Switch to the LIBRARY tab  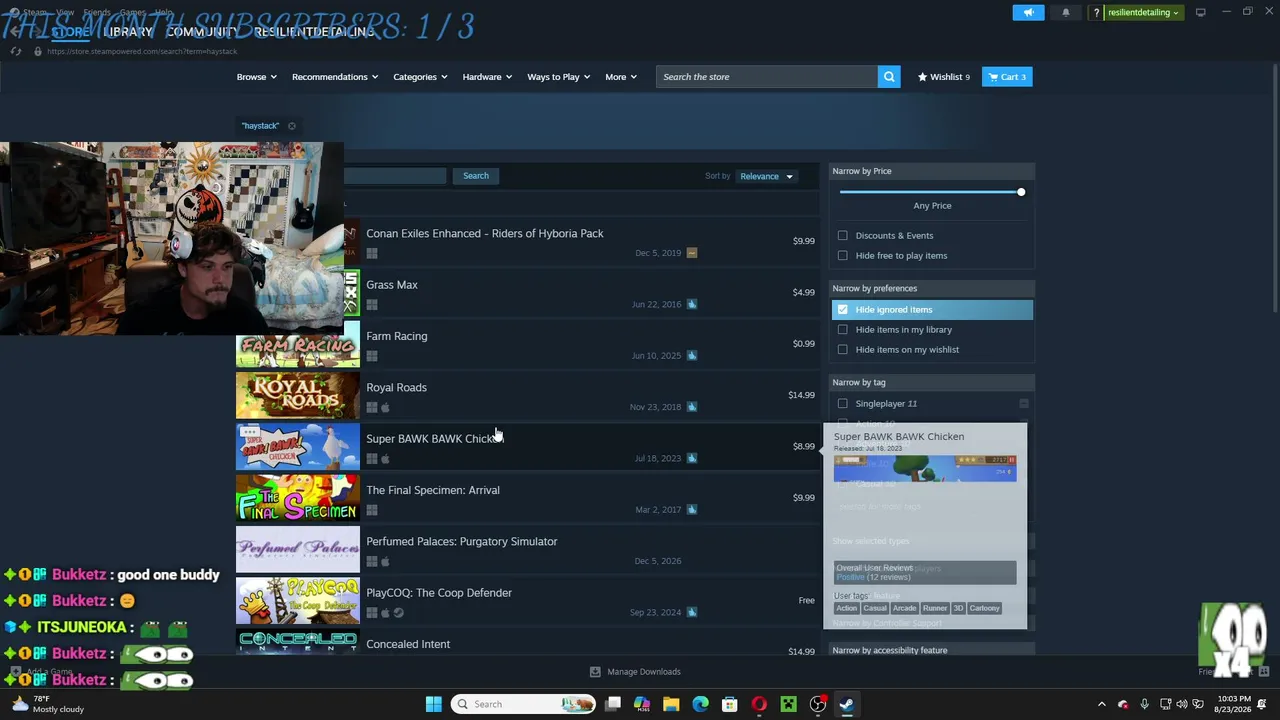coord(128,32)
